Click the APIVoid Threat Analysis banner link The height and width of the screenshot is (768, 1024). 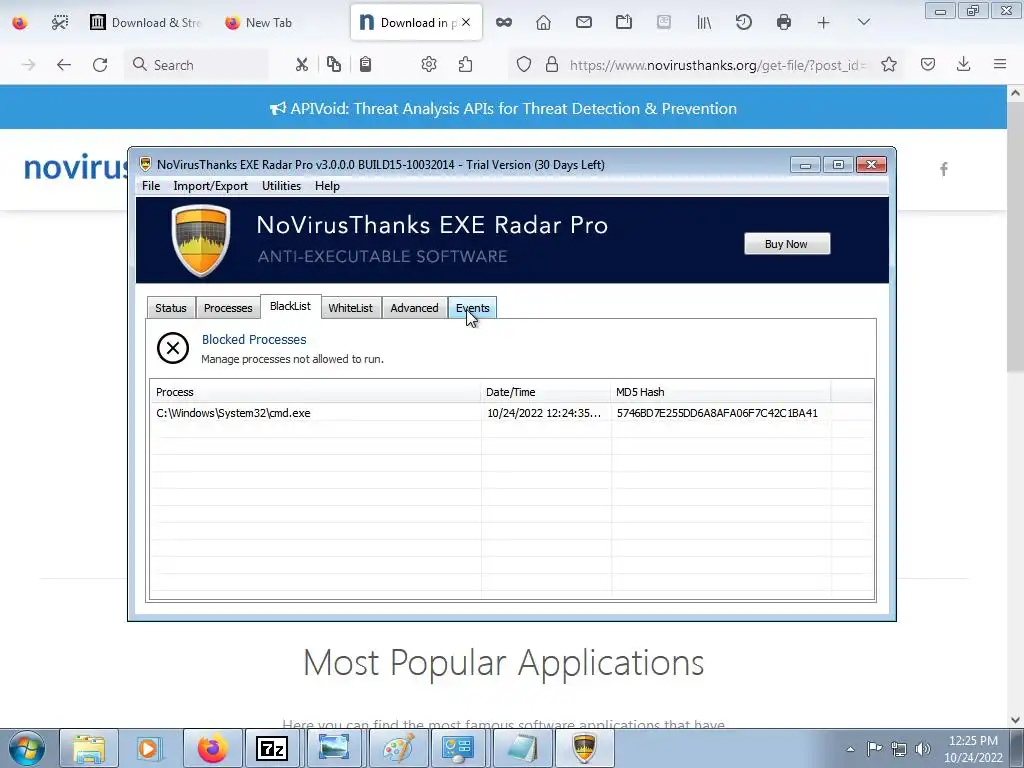click(504, 108)
